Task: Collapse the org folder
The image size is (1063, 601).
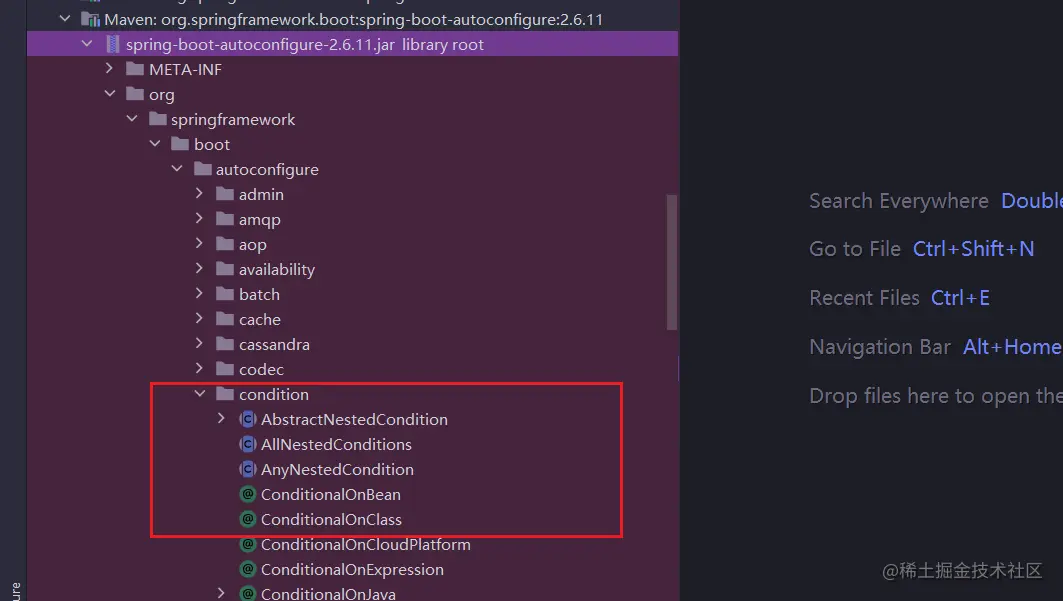Action: [110, 94]
